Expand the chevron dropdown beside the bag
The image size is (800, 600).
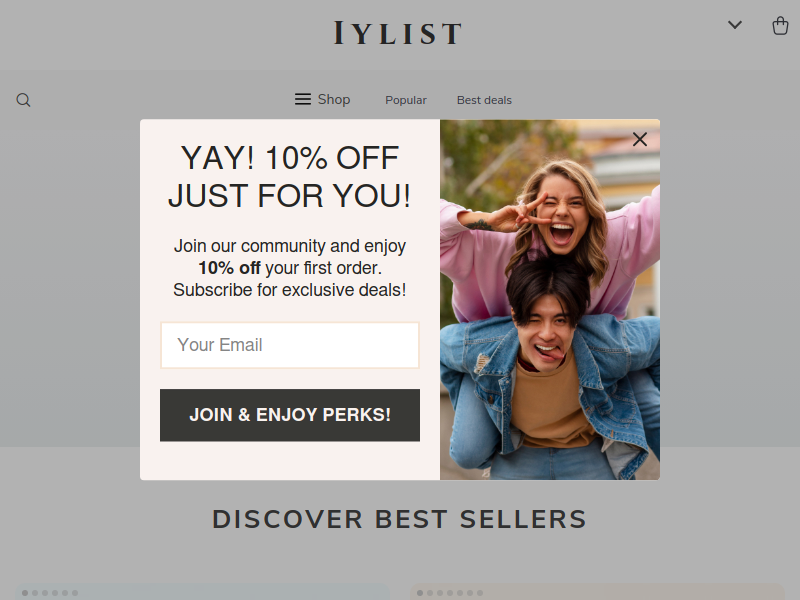(x=735, y=24)
